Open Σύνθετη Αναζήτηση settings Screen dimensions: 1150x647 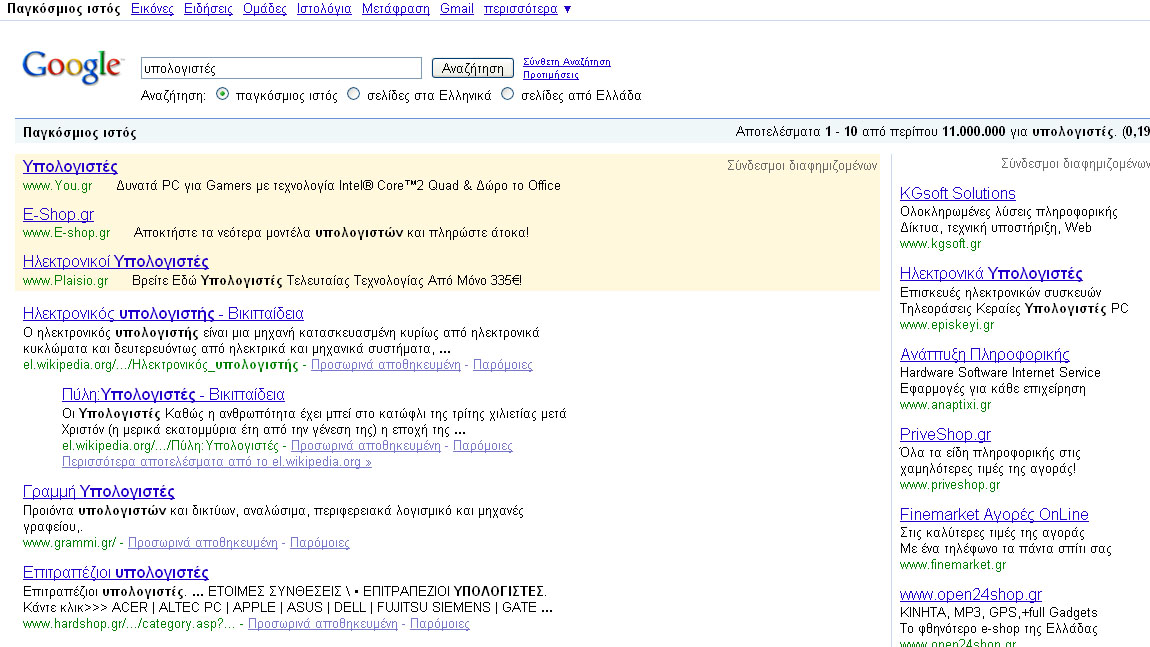pyautogui.click(x=566, y=60)
